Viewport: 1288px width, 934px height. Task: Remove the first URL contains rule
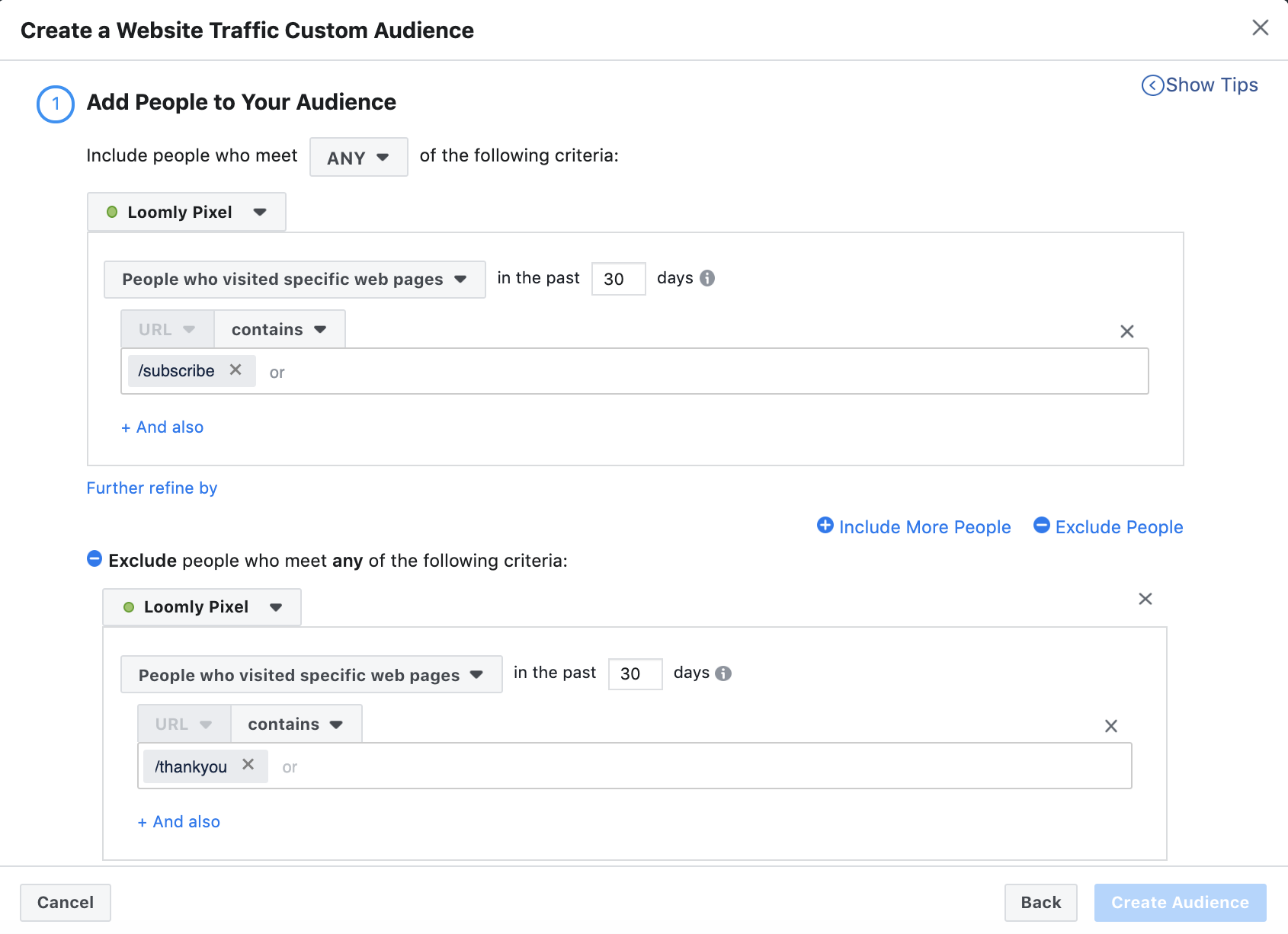point(1126,331)
